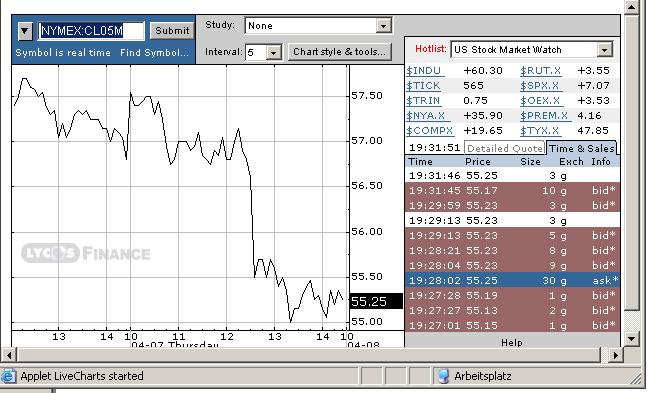This screenshot has width=649, height=393.
Task: Select the 19:28:21 bid row size 8
Action: pos(512,251)
